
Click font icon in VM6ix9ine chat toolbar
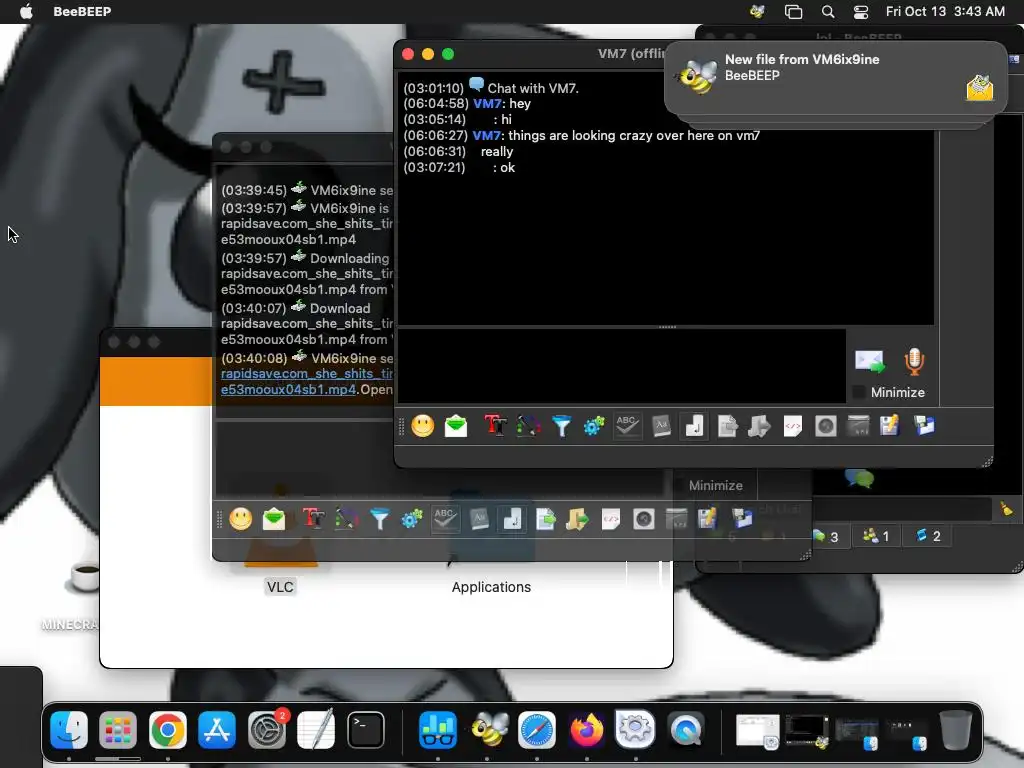[313, 519]
